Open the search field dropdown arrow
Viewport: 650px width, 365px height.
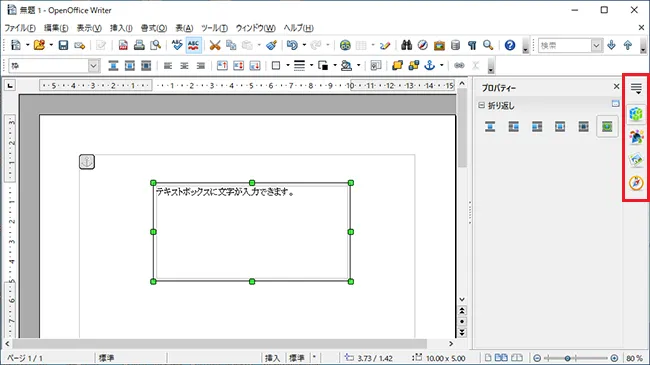point(596,45)
